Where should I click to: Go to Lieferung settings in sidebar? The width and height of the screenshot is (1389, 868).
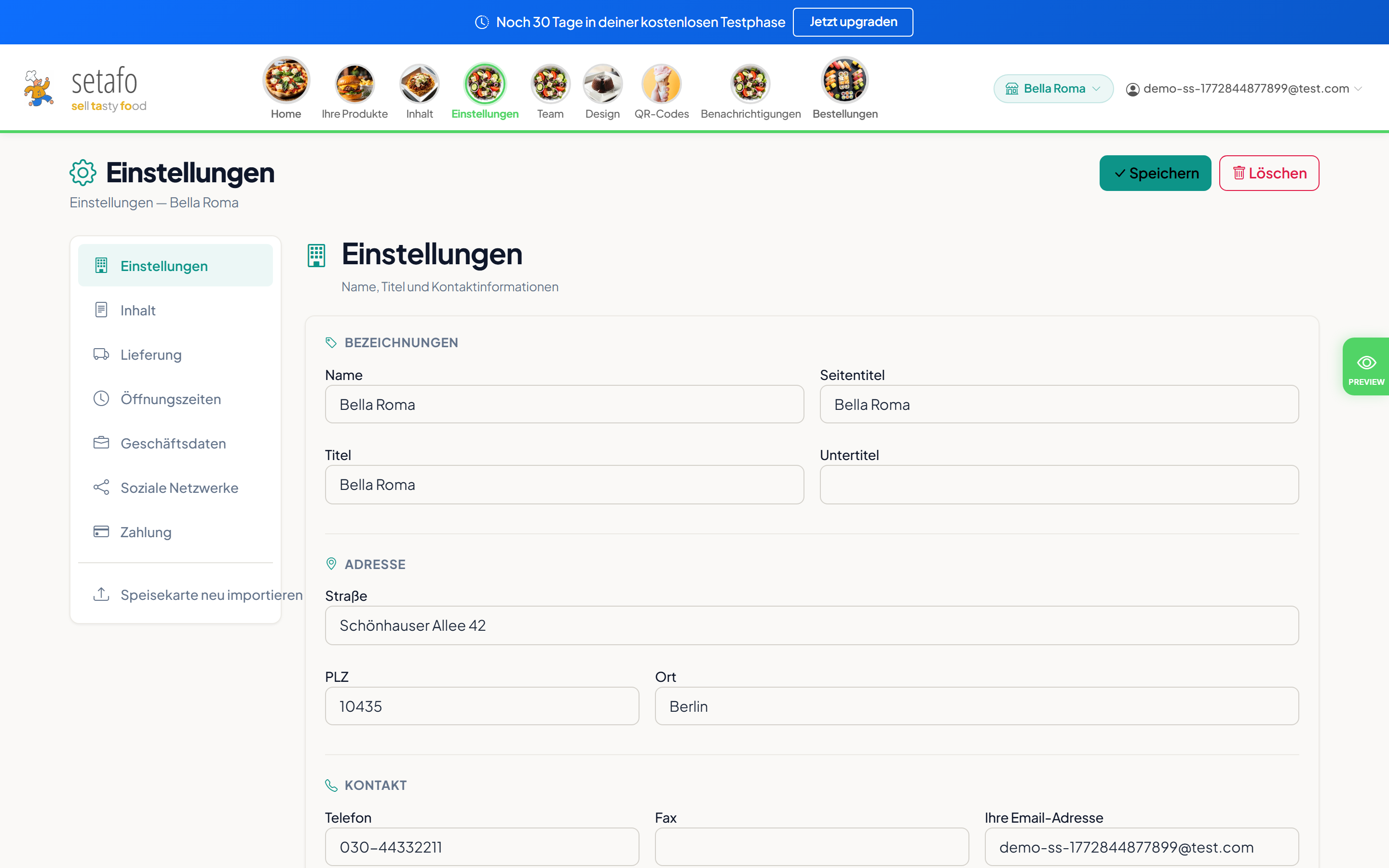(175, 354)
